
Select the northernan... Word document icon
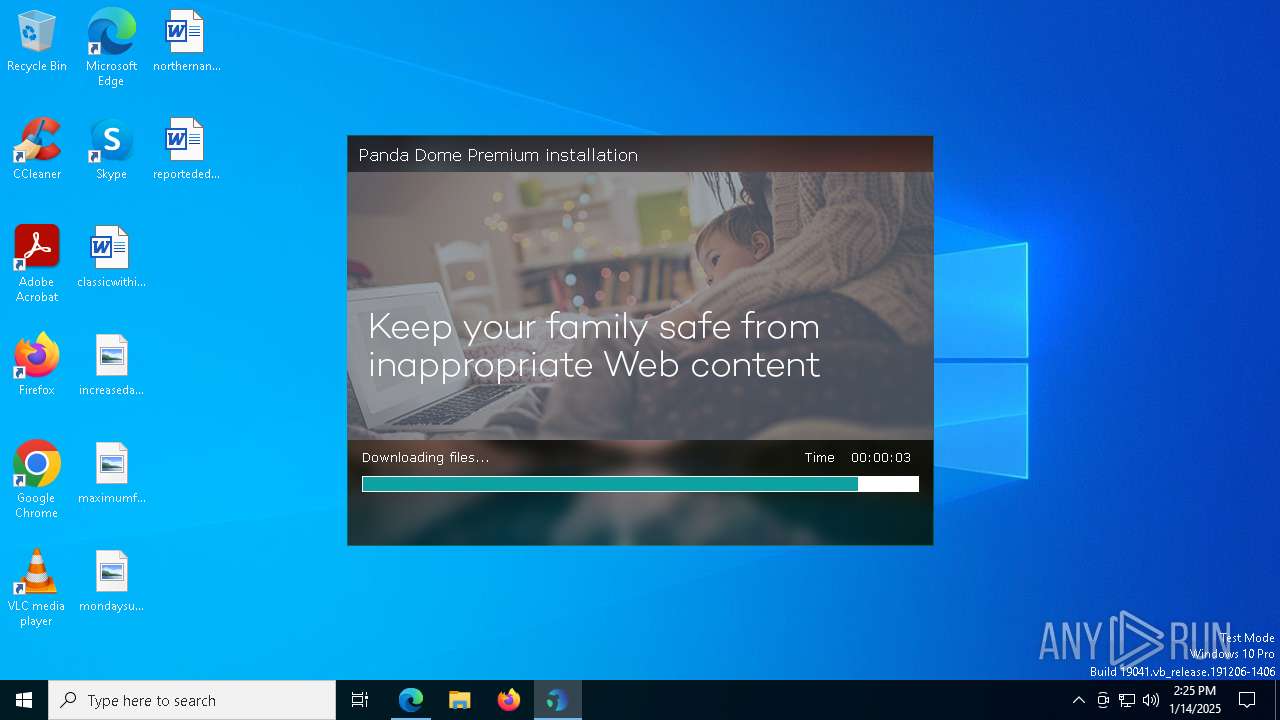point(186,42)
